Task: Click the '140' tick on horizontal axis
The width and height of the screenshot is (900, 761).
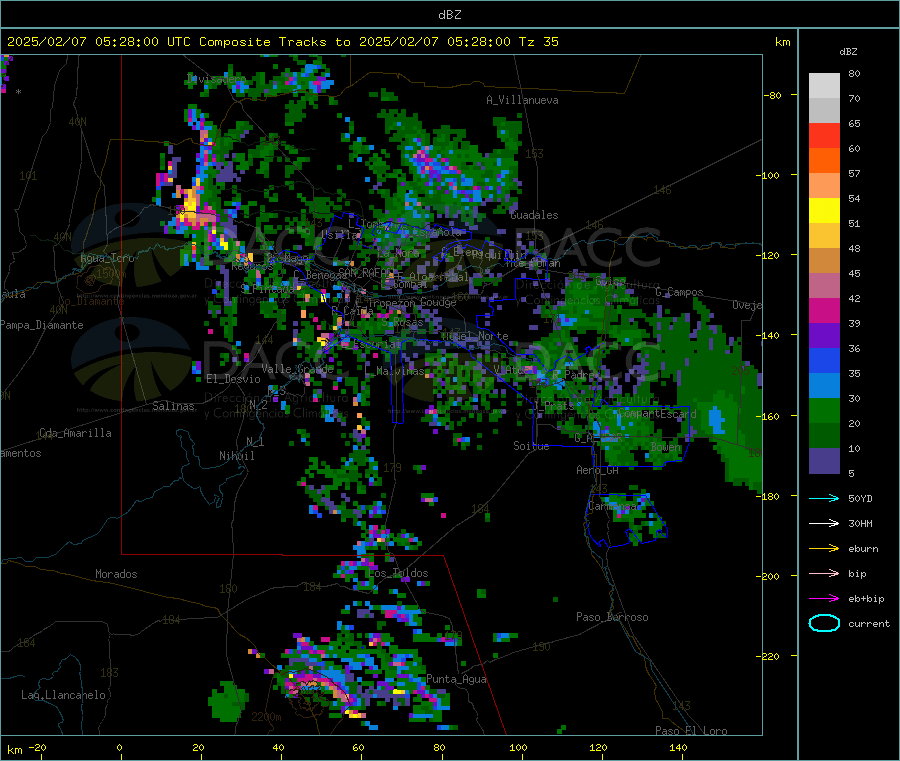Action: click(678, 747)
